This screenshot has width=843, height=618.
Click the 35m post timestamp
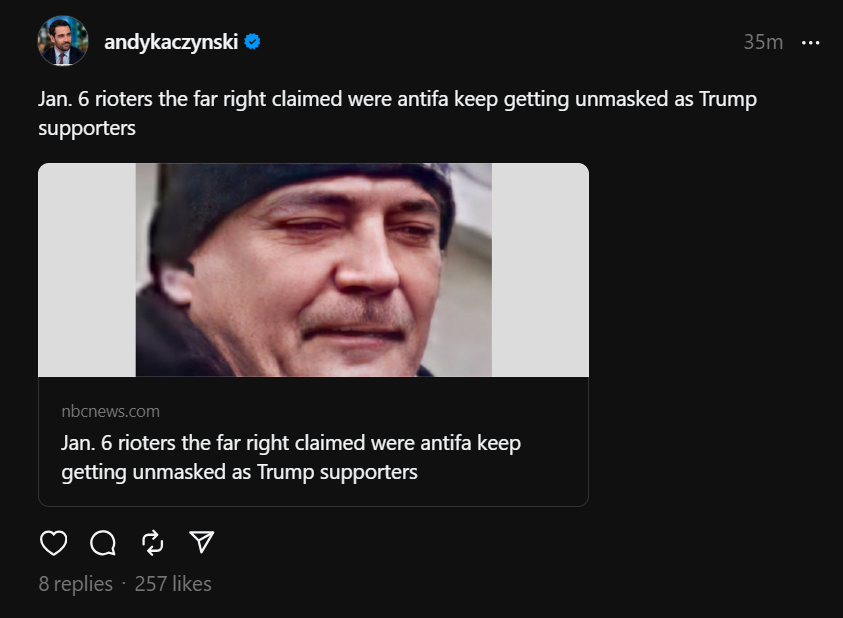763,42
